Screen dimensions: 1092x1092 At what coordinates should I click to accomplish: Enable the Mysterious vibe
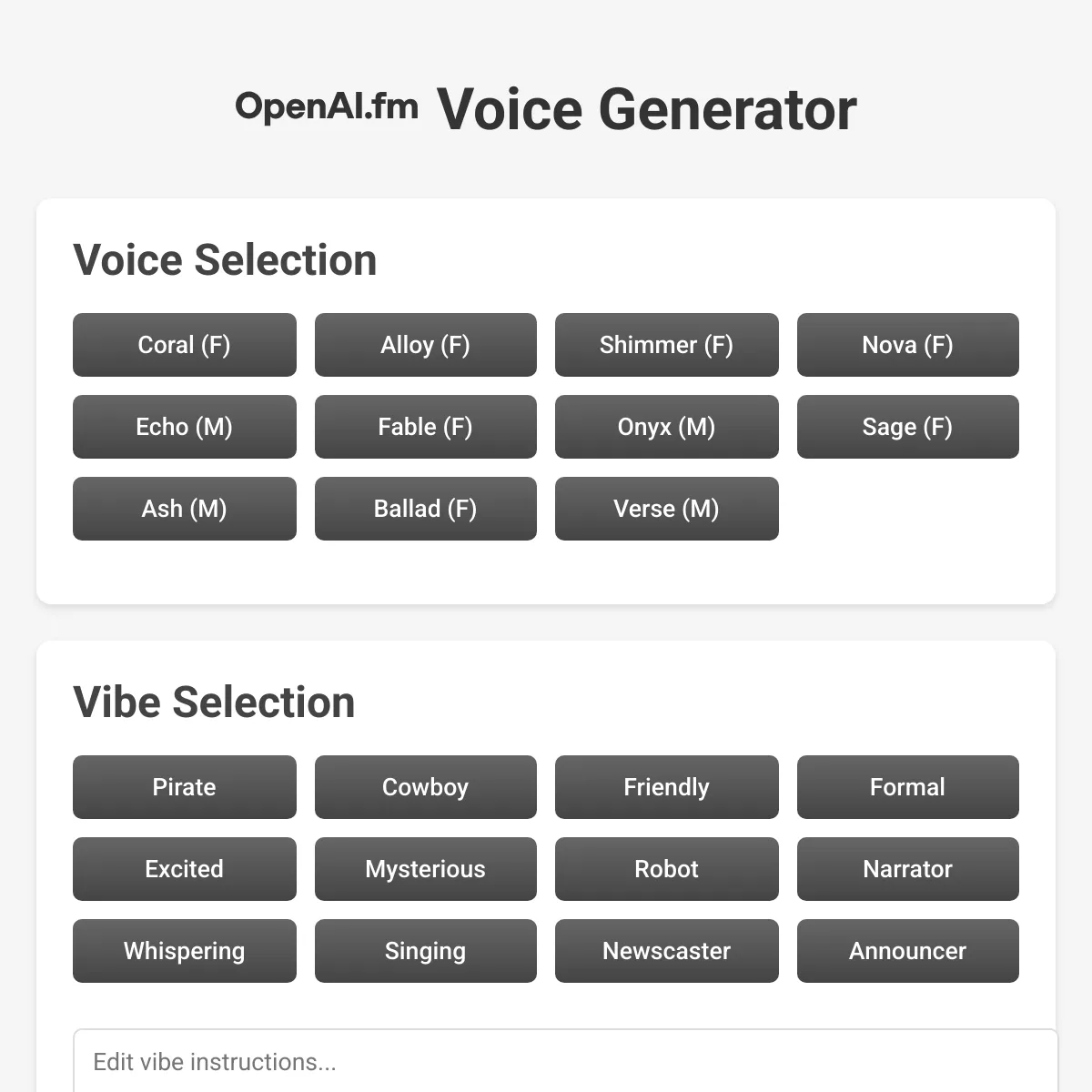coord(425,869)
